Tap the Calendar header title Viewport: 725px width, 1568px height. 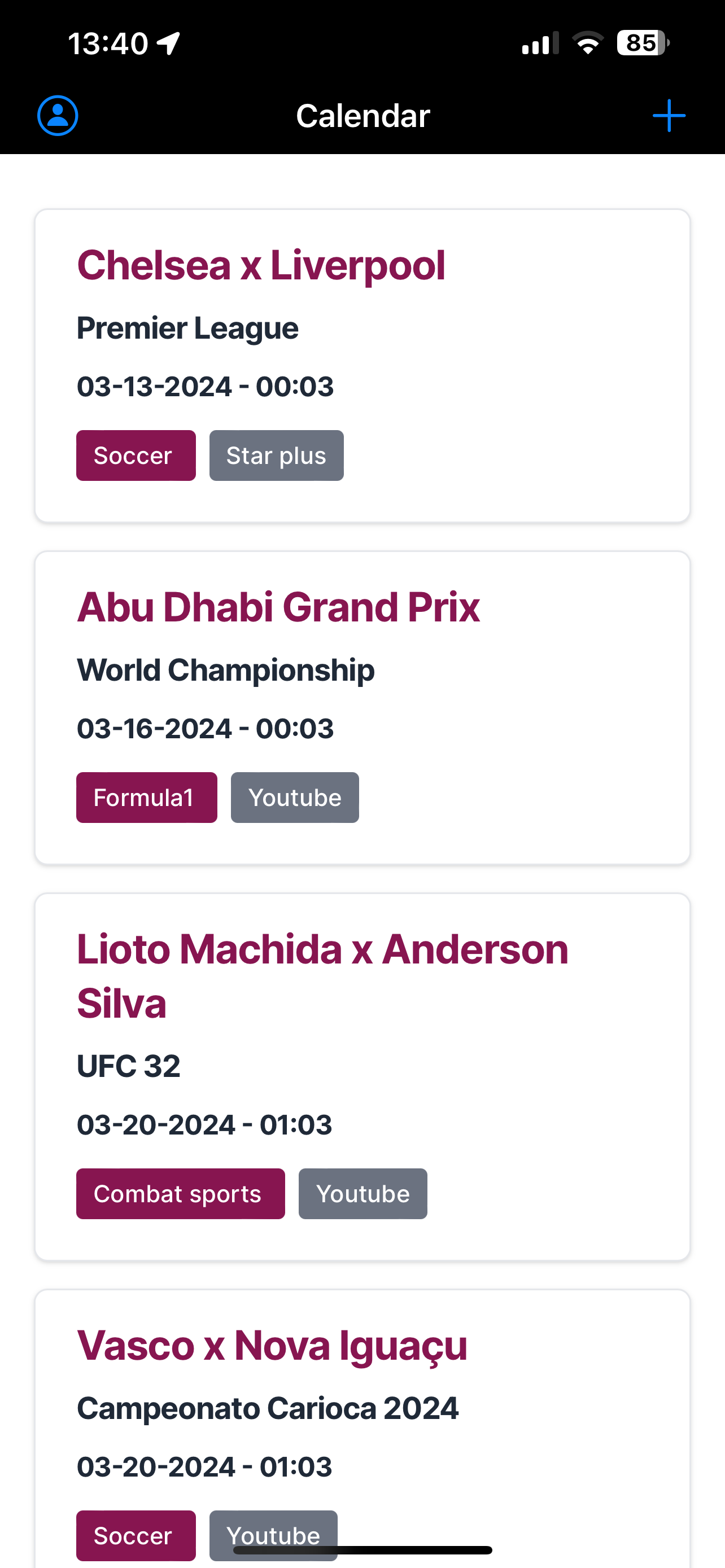tap(363, 116)
